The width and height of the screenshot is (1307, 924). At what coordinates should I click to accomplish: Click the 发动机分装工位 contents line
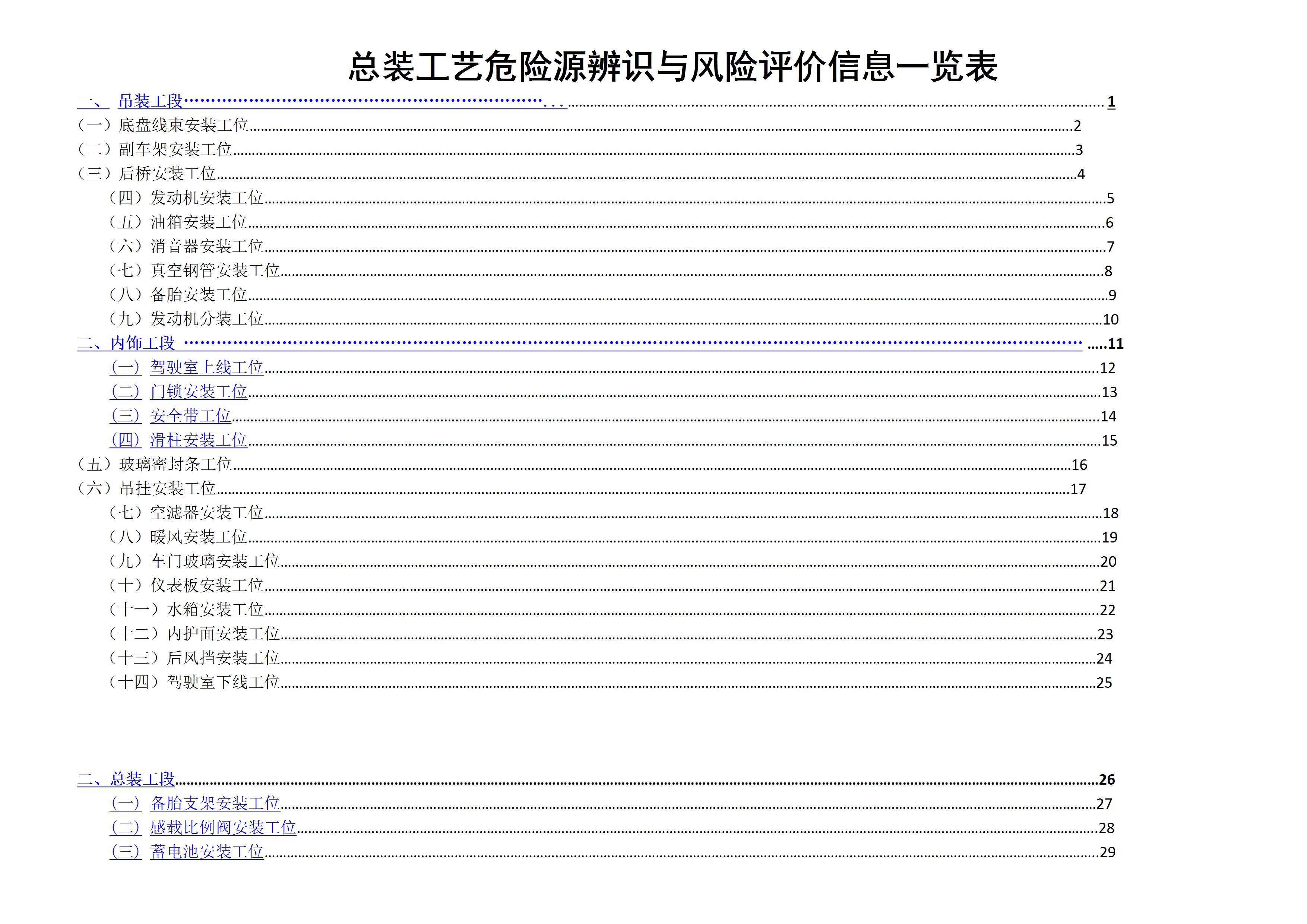click(207, 319)
